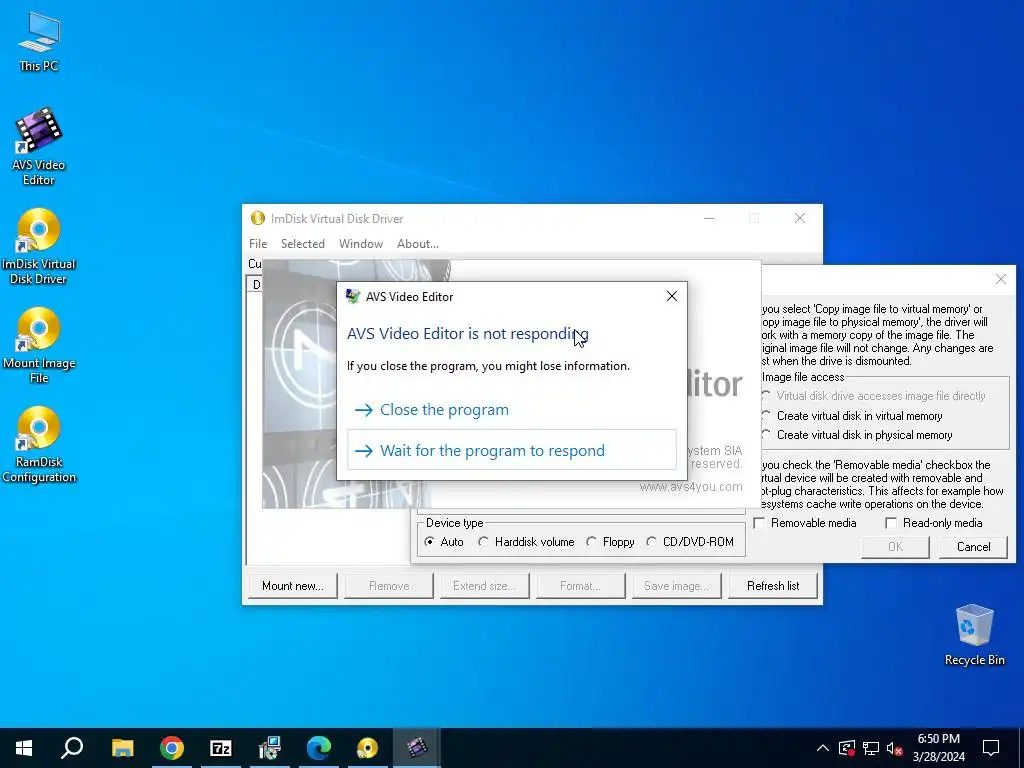Open the network status tray icon
The height and width of the screenshot is (768, 1024).
871,748
